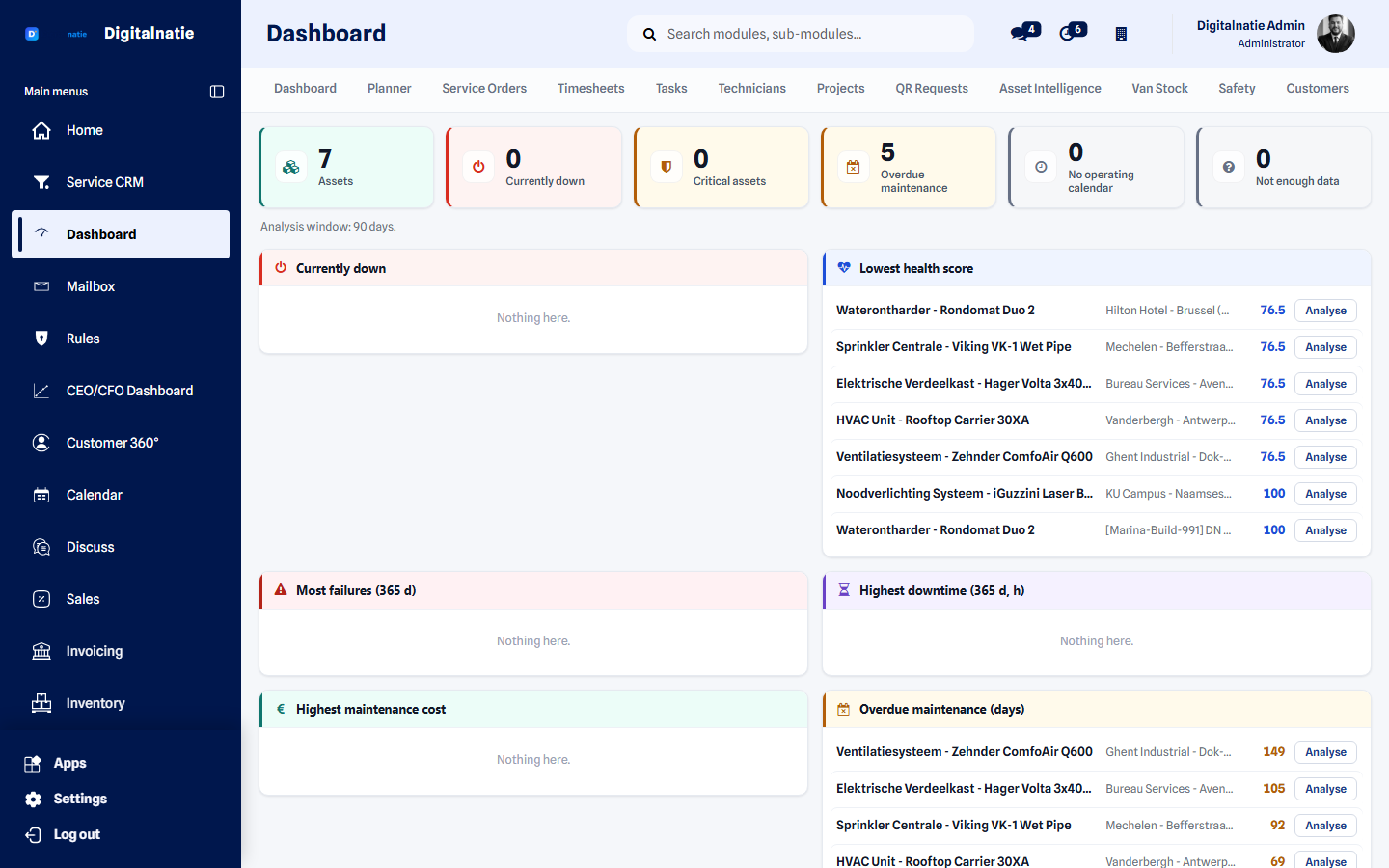Screen dimensions: 1389x868
Task: Click the building icon in header
Action: (1121, 34)
